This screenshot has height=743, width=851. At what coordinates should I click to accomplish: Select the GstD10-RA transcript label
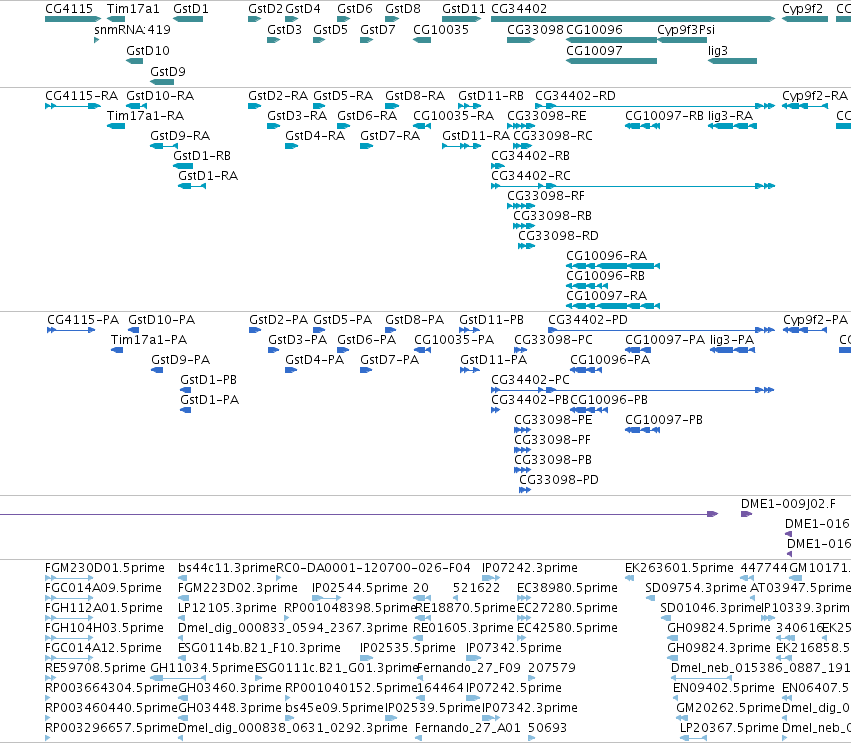pos(160,96)
